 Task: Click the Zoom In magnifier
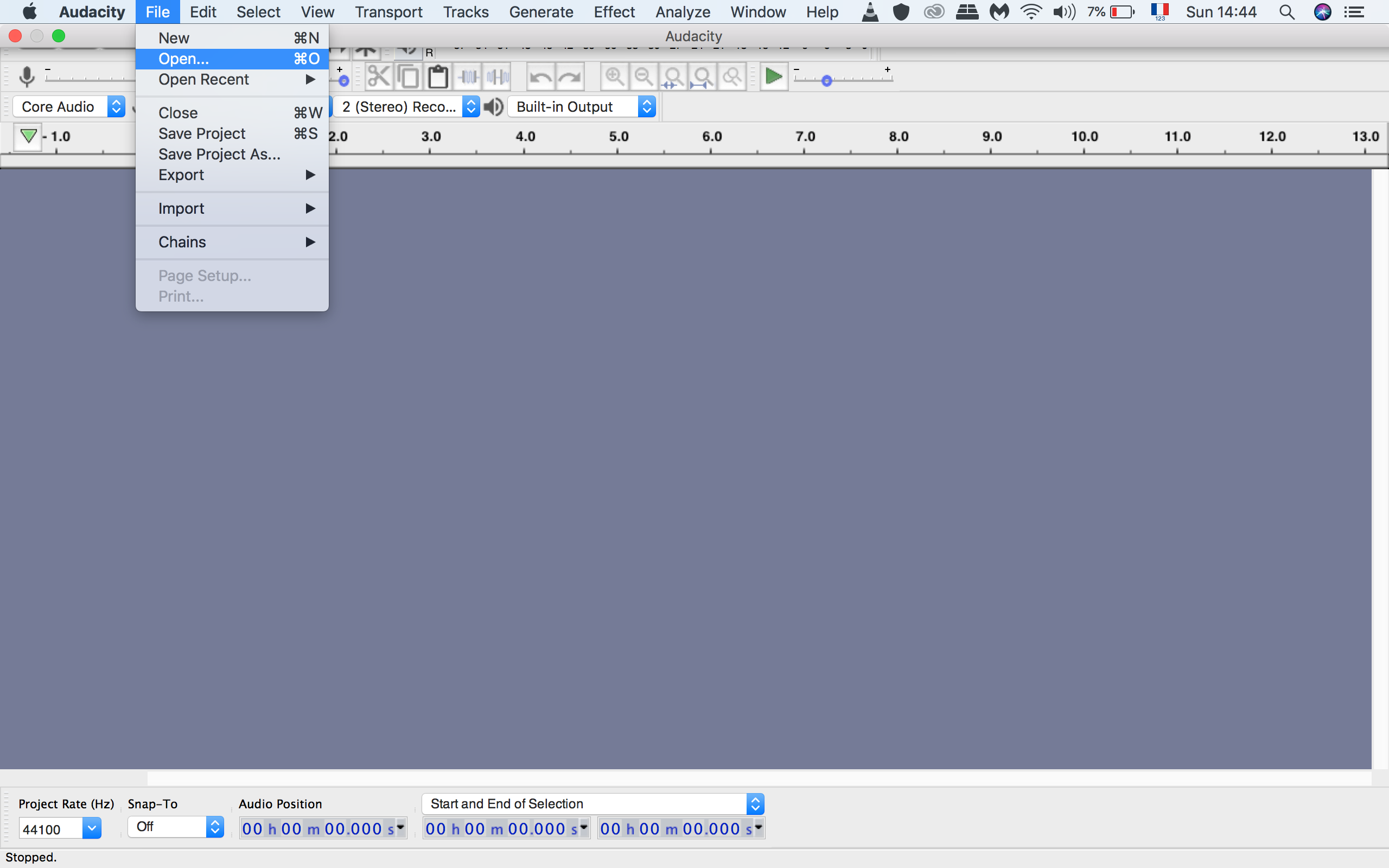[x=614, y=76]
